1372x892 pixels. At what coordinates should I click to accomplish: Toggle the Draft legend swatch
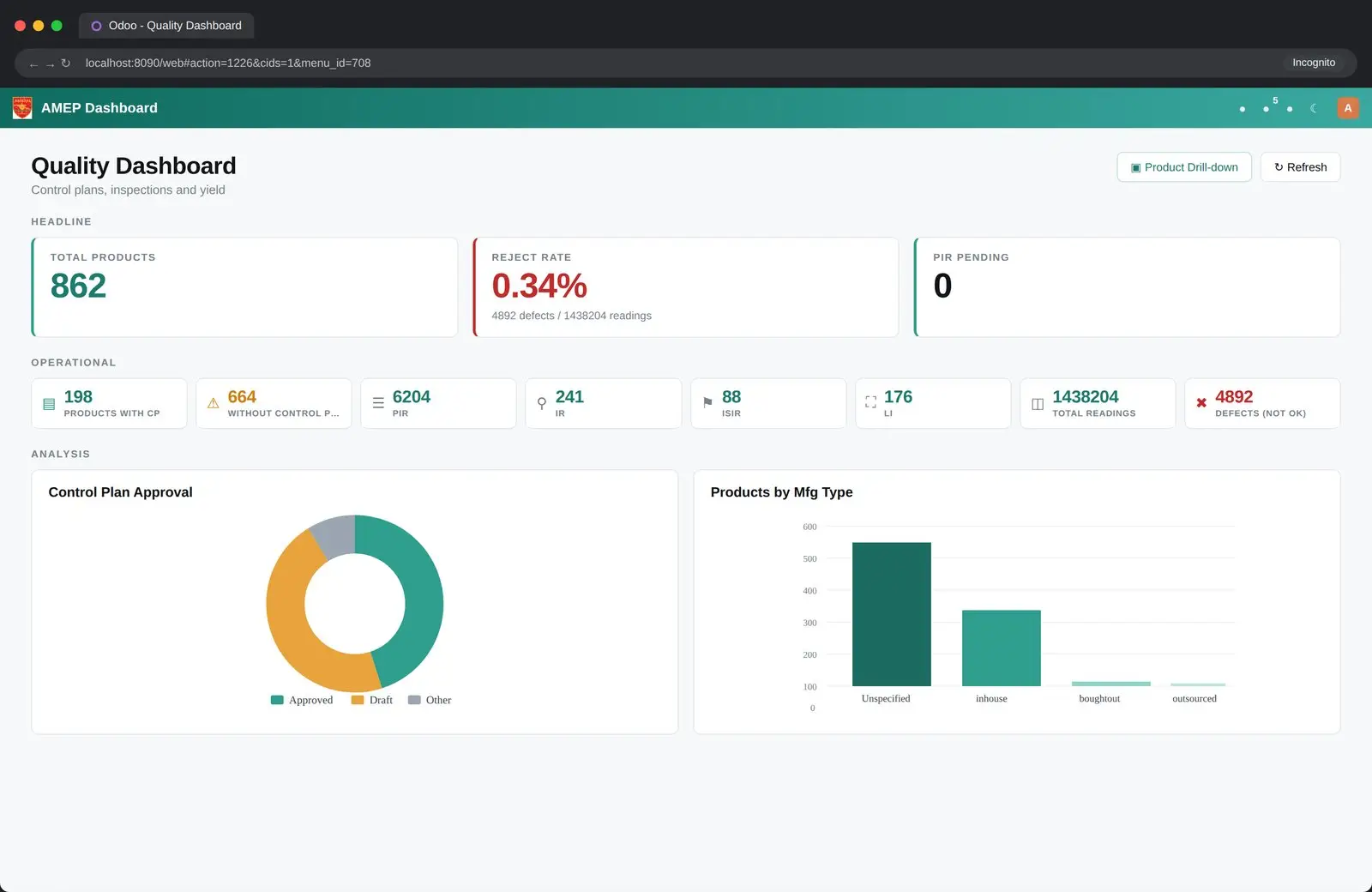(358, 700)
